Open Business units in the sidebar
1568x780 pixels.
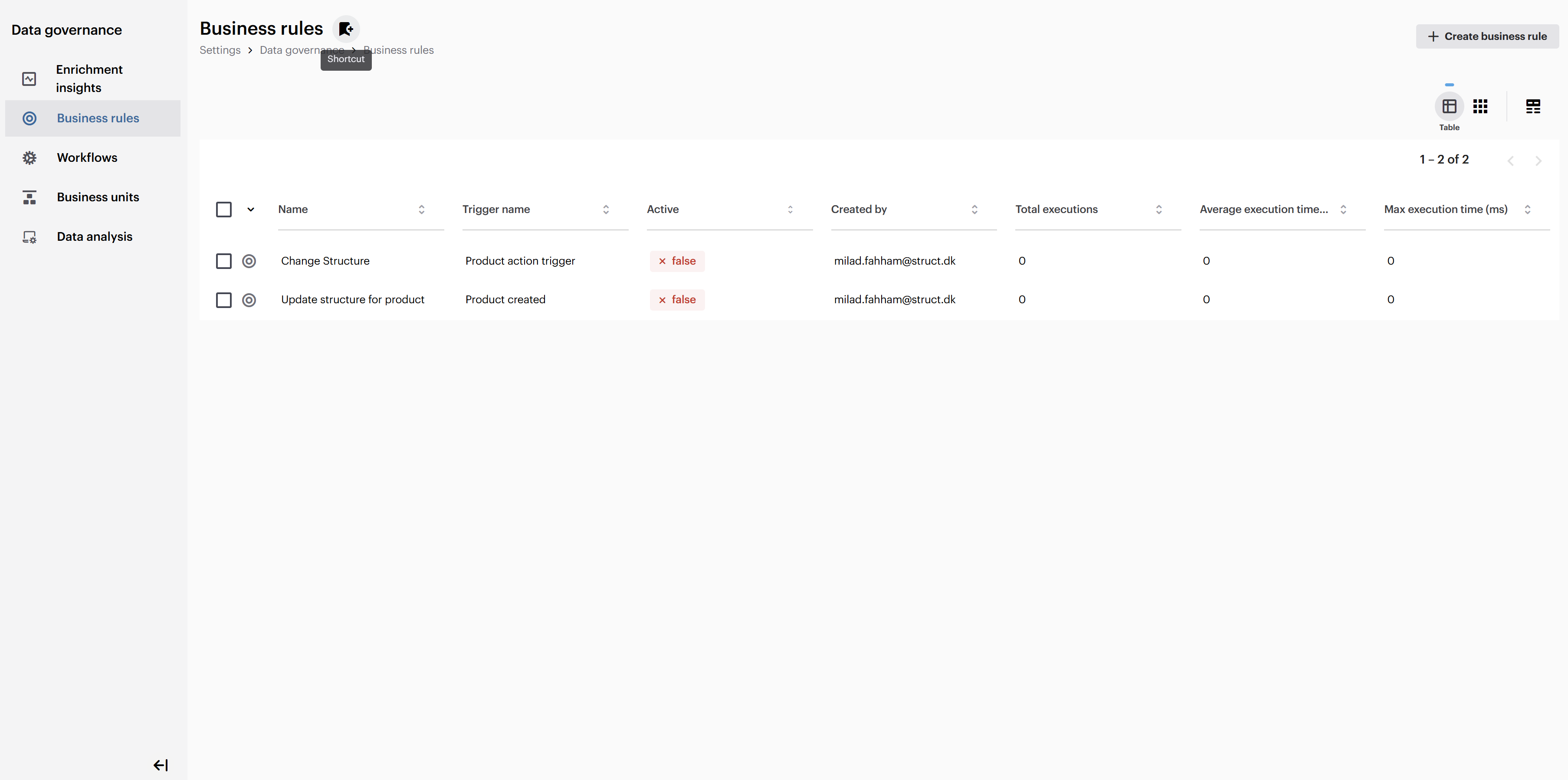(x=97, y=197)
